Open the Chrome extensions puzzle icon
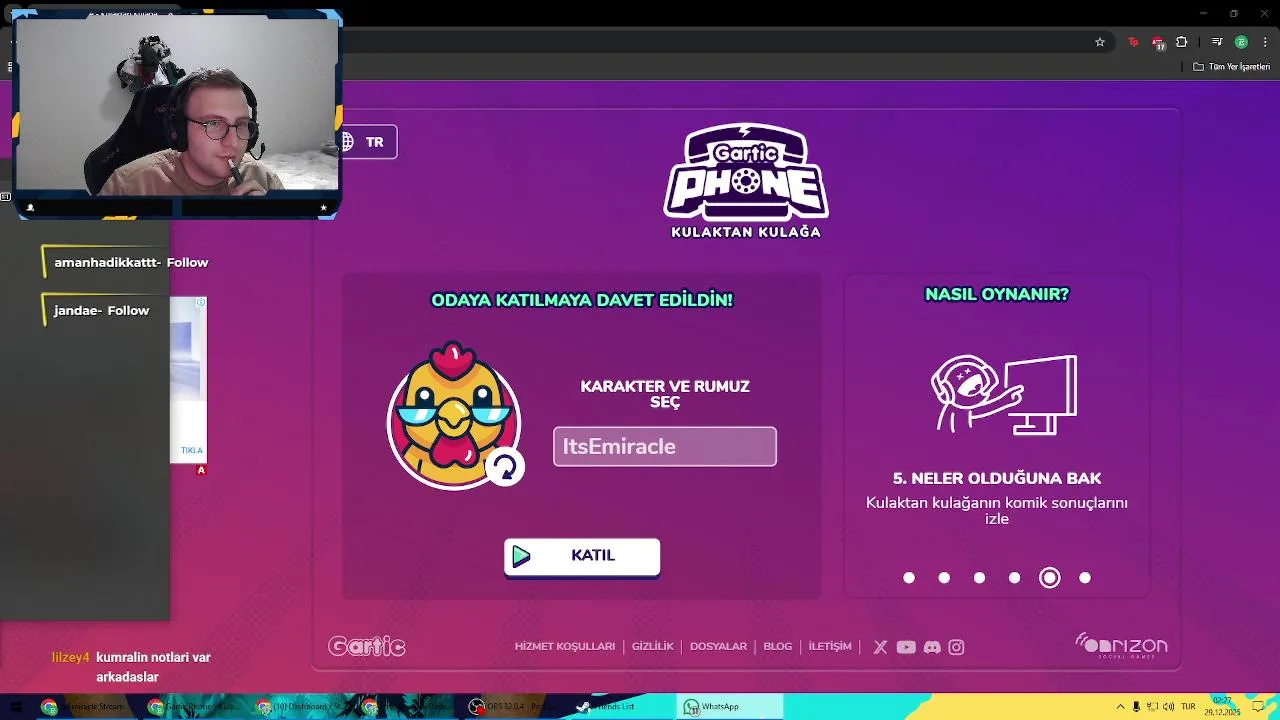1280x720 pixels. tap(1182, 42)
